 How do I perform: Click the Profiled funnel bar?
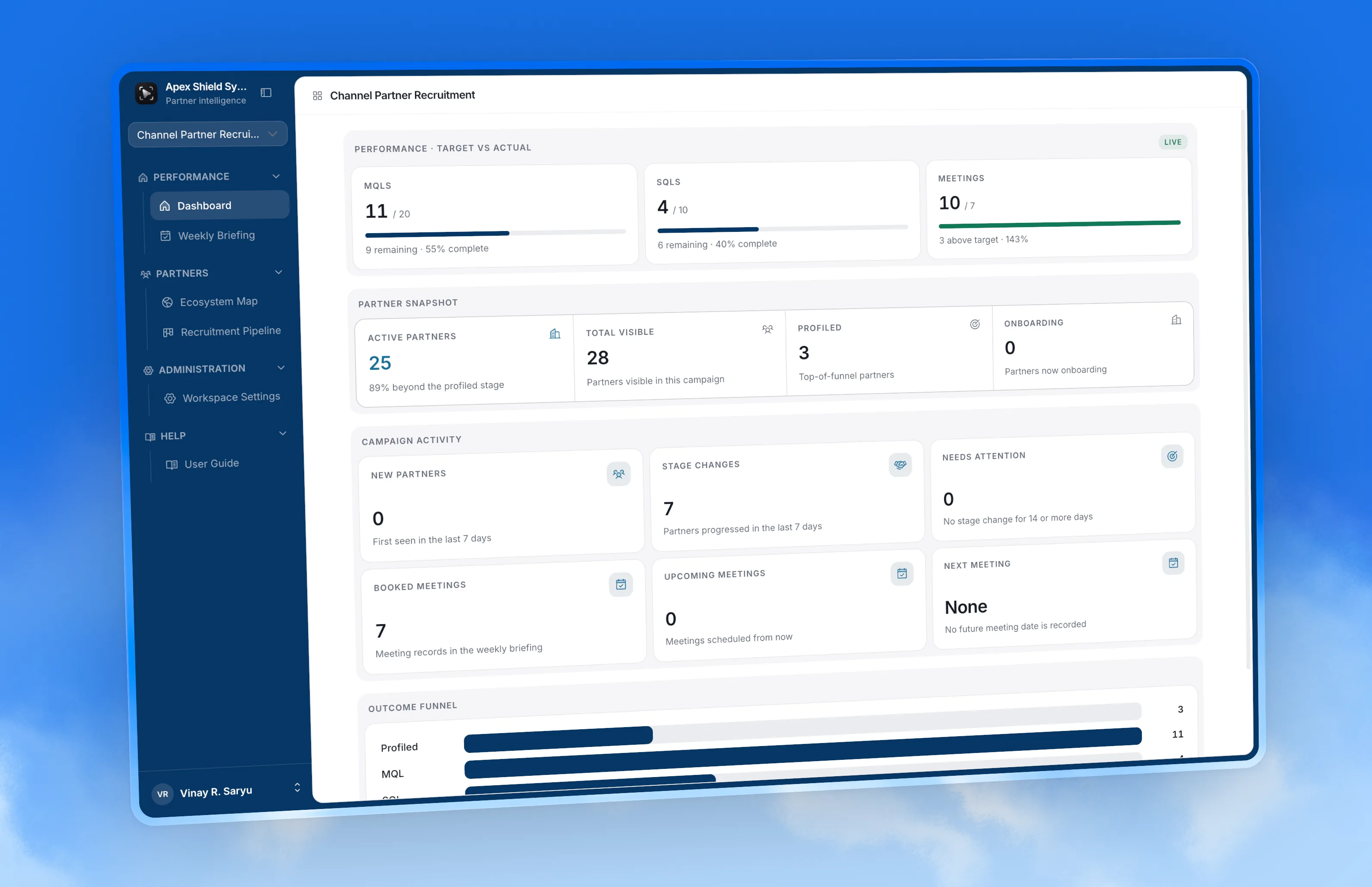558,739
